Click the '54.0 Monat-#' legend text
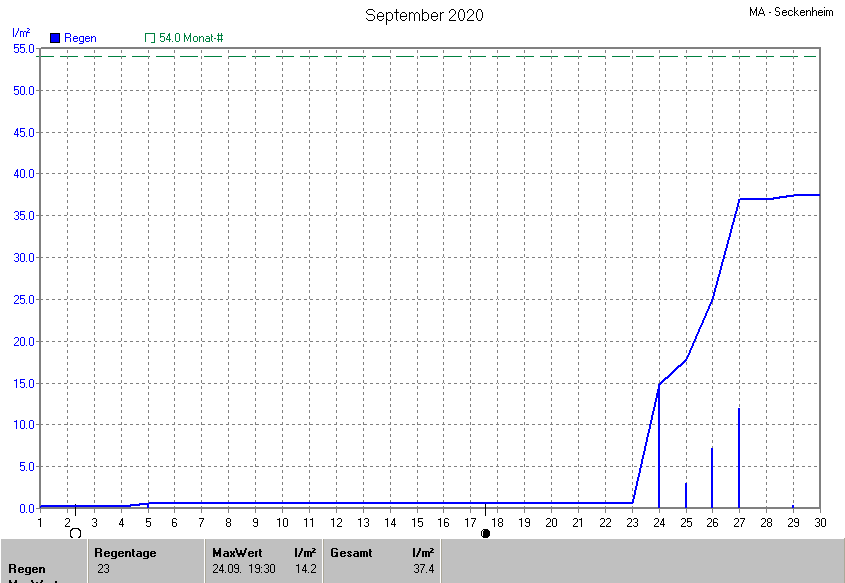Viewport: 845px width, 583px height. (x=191, y=38)
